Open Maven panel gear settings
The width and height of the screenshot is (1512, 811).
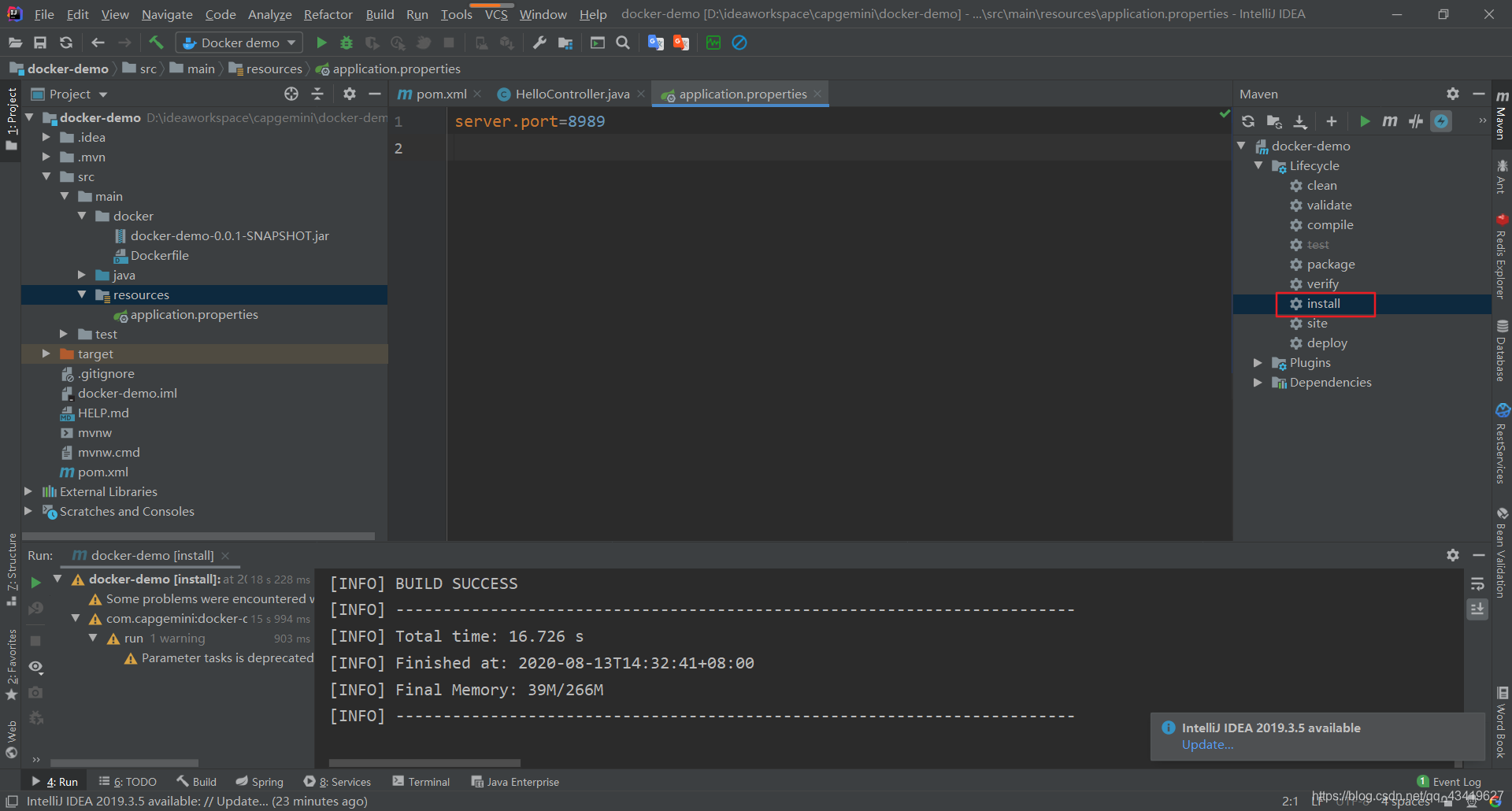(1453, 94)
